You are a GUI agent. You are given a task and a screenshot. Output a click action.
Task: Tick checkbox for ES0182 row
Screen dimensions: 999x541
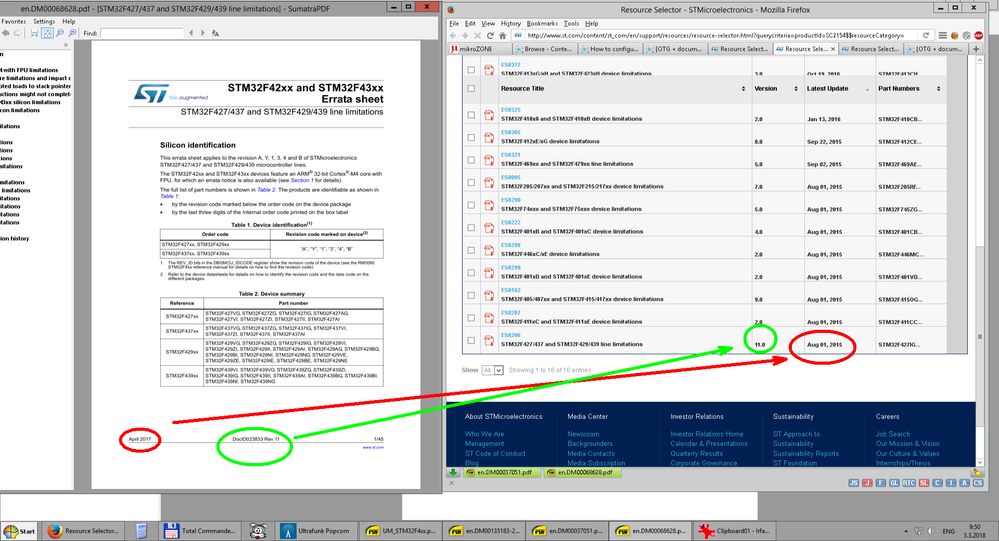[x=471, y=295]
